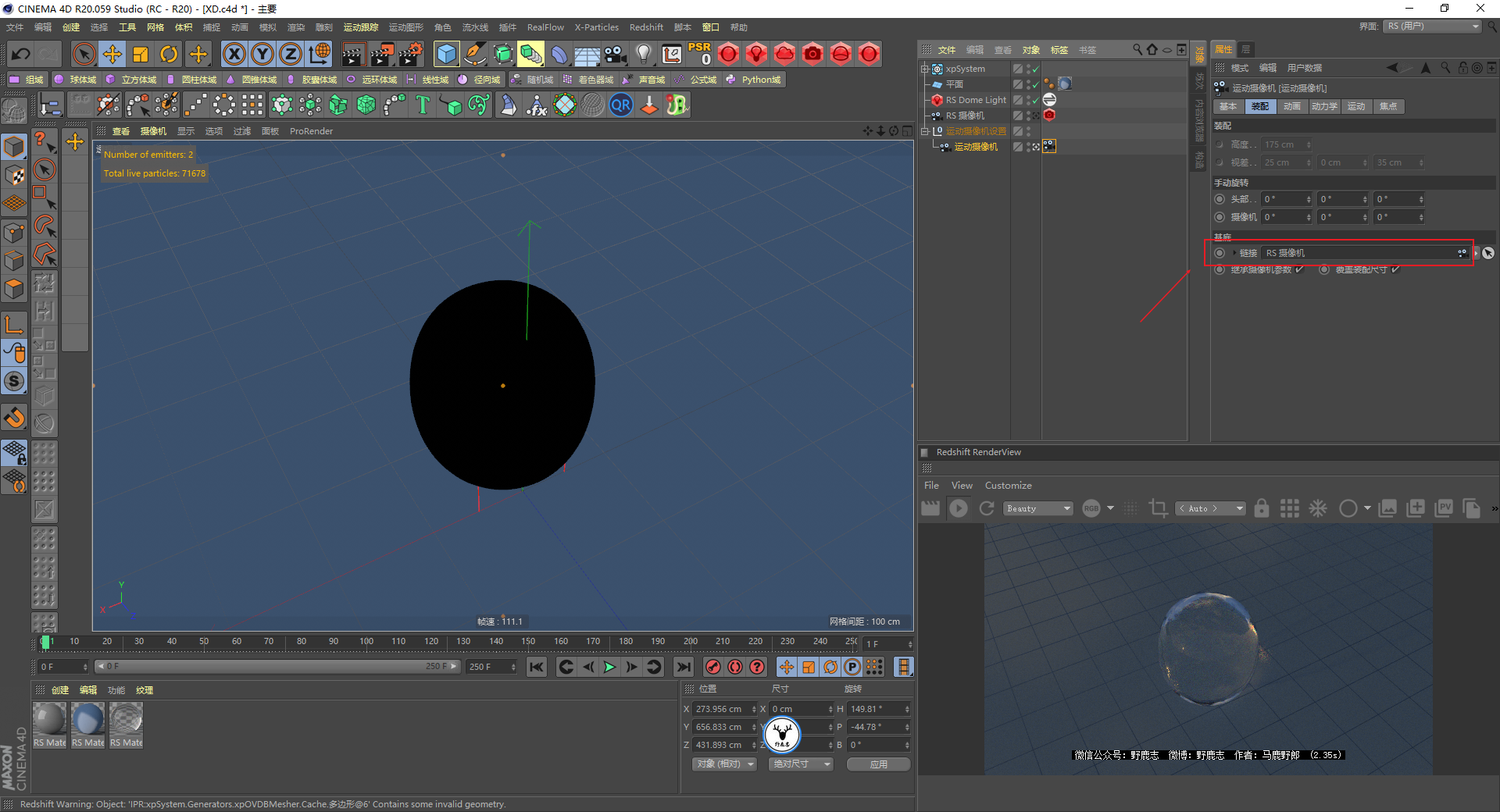The width and height of the screenshot is (1500, 812).
Task: Open the Redshift menu in menu bar
Action: point(646,27)
